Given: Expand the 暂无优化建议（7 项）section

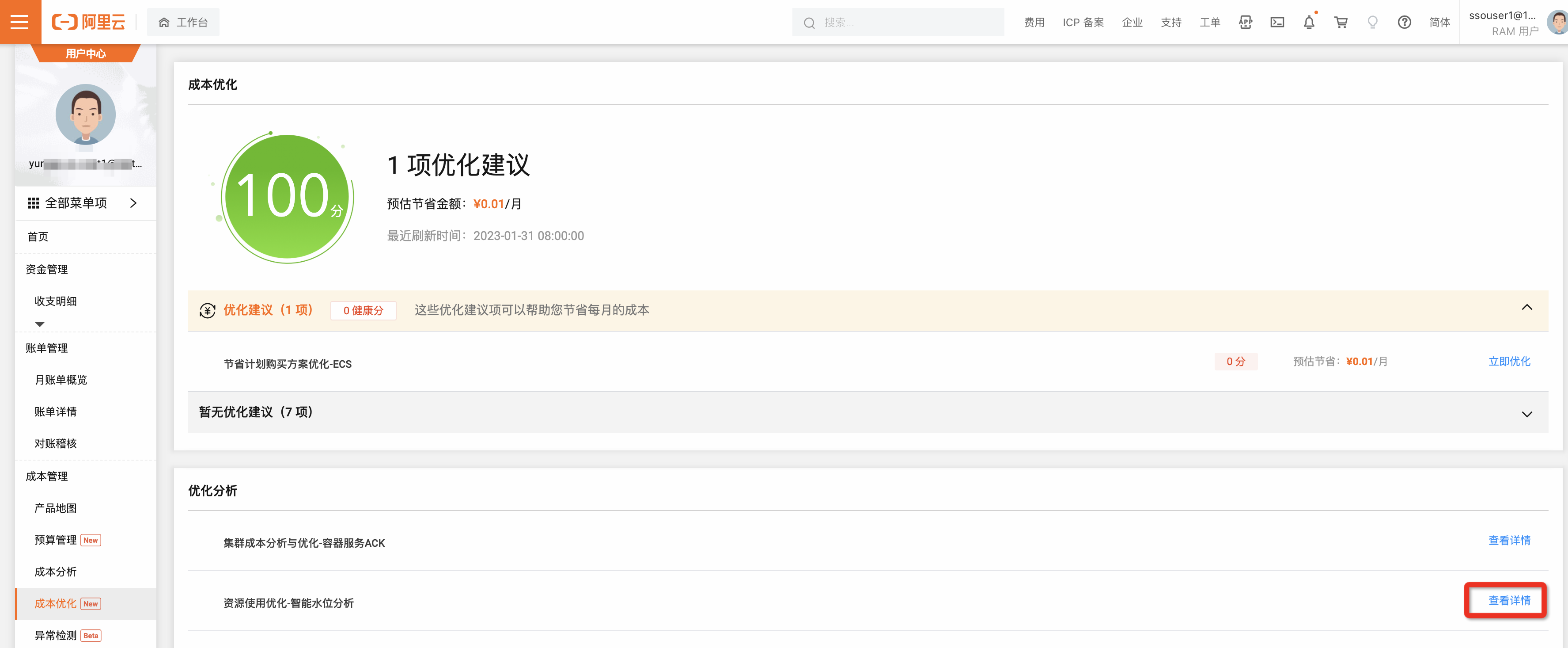Looking at the screenshot, I should point(1526,414).
